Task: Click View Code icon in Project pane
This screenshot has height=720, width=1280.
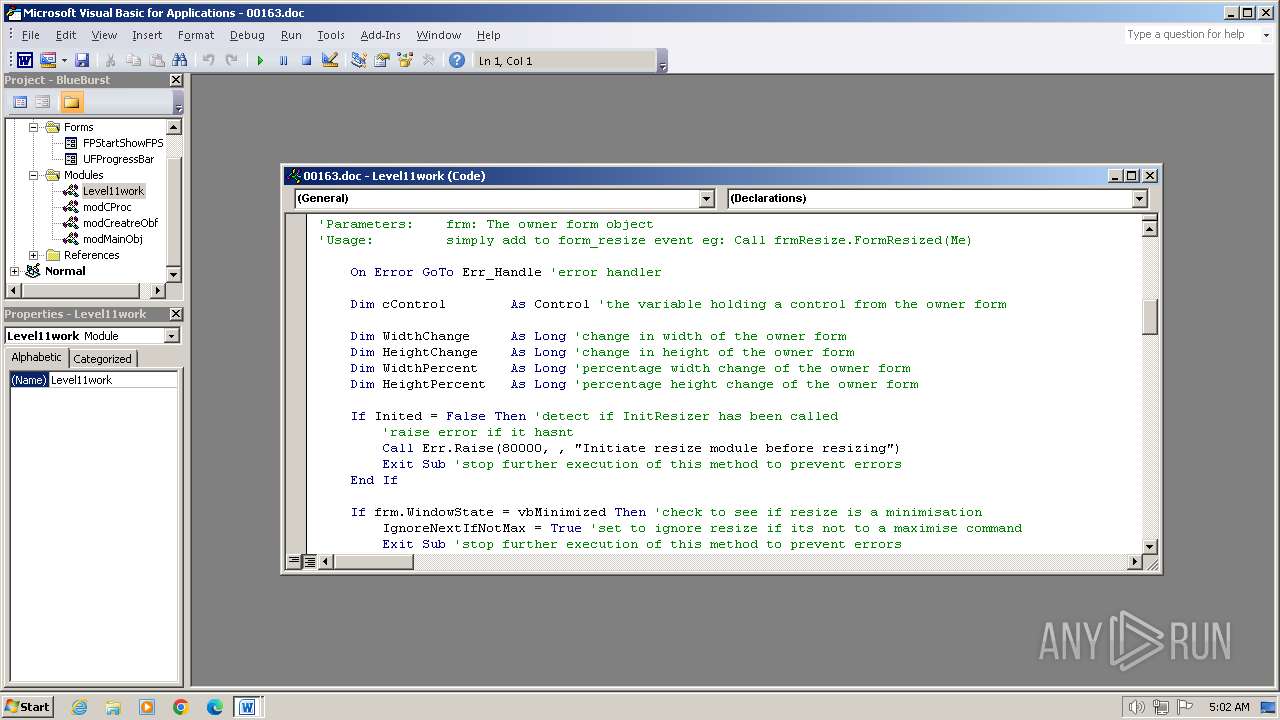Action: point(20,102)
